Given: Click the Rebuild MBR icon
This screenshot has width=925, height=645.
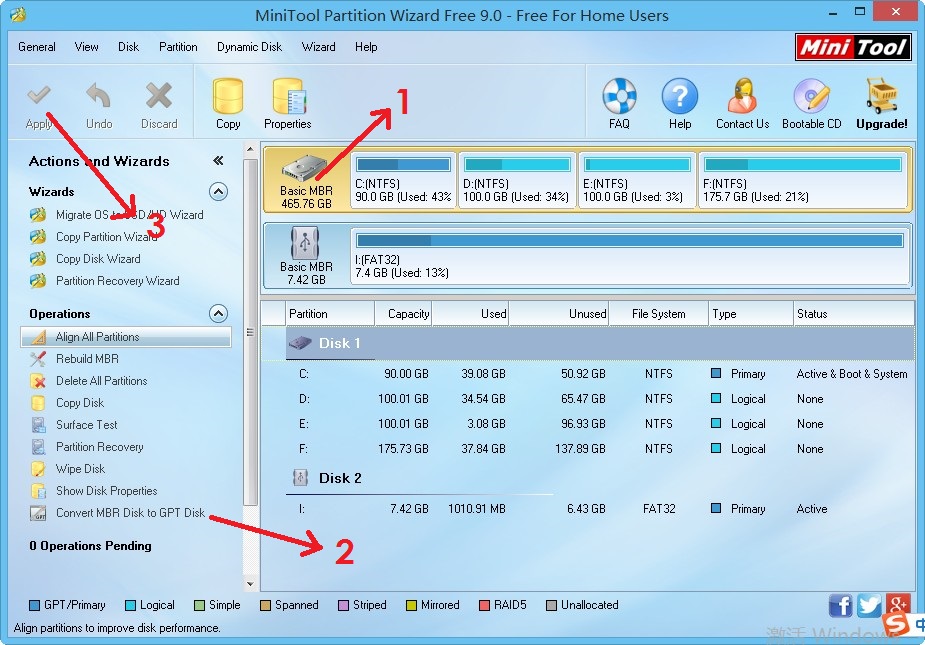Looking at the screenshot, I should pyautogui.click(x=38, y=359).
